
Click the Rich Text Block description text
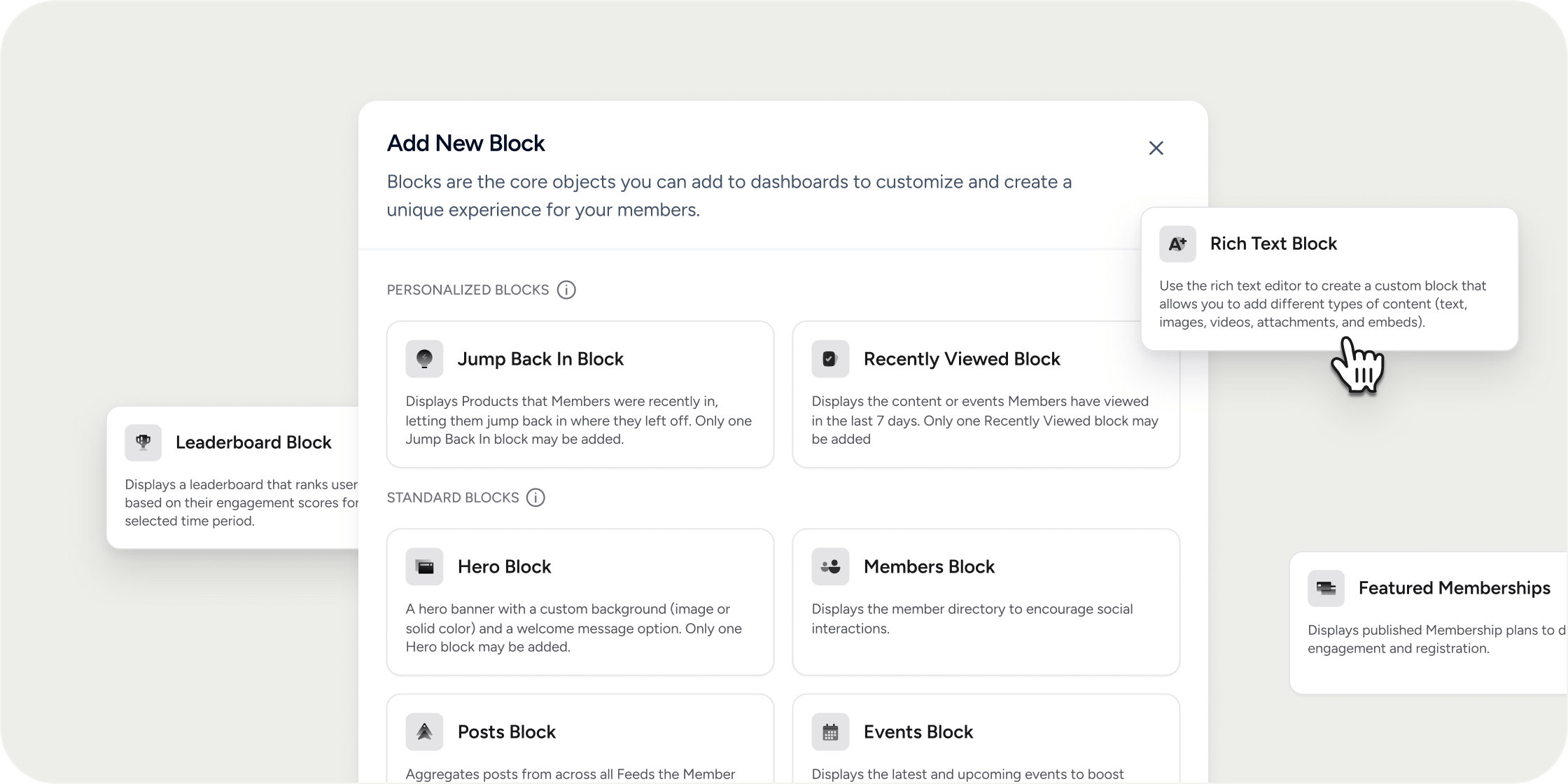point(1322,304)
